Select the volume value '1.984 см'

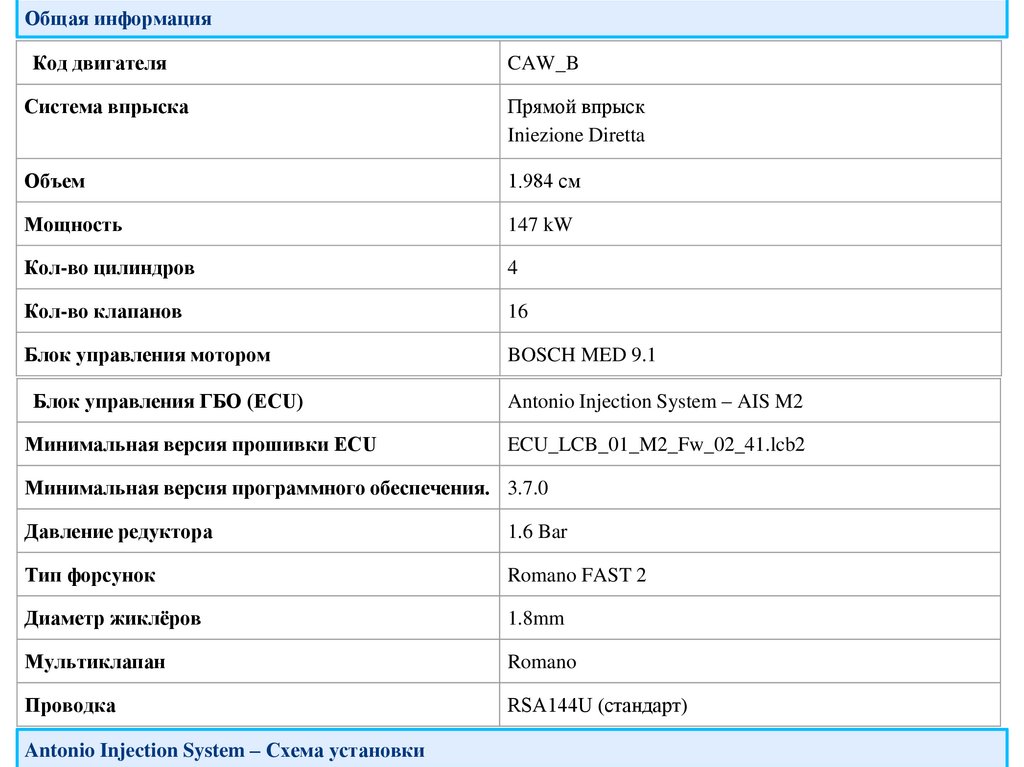[544, 181]
